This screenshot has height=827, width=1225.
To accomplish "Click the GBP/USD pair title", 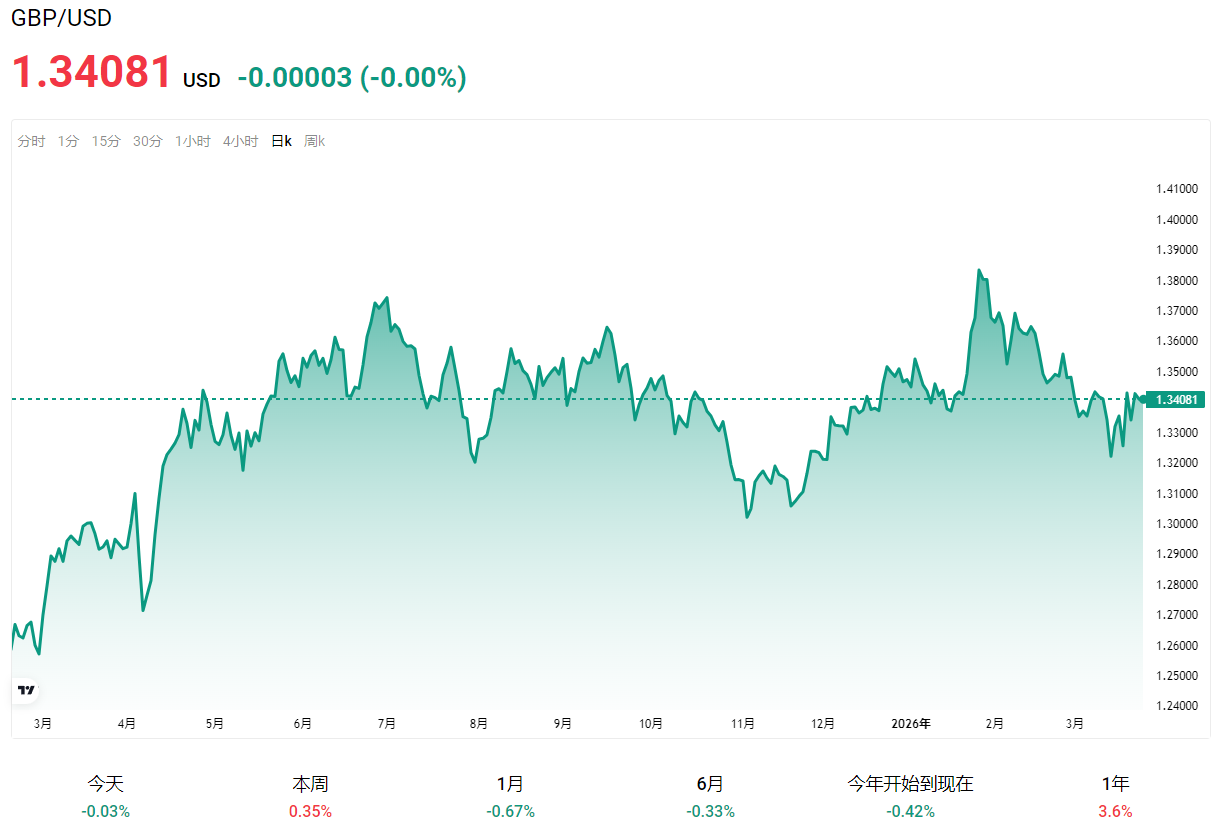I will point(61,18).
